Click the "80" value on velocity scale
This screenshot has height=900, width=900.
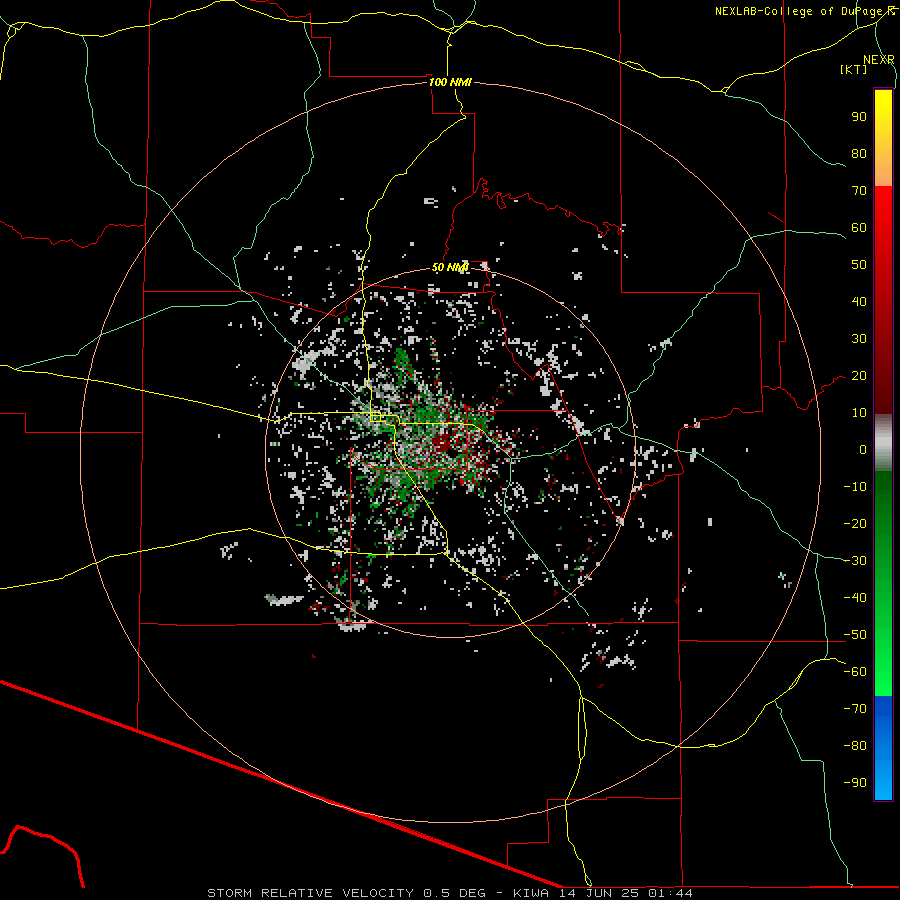point(859,153)
